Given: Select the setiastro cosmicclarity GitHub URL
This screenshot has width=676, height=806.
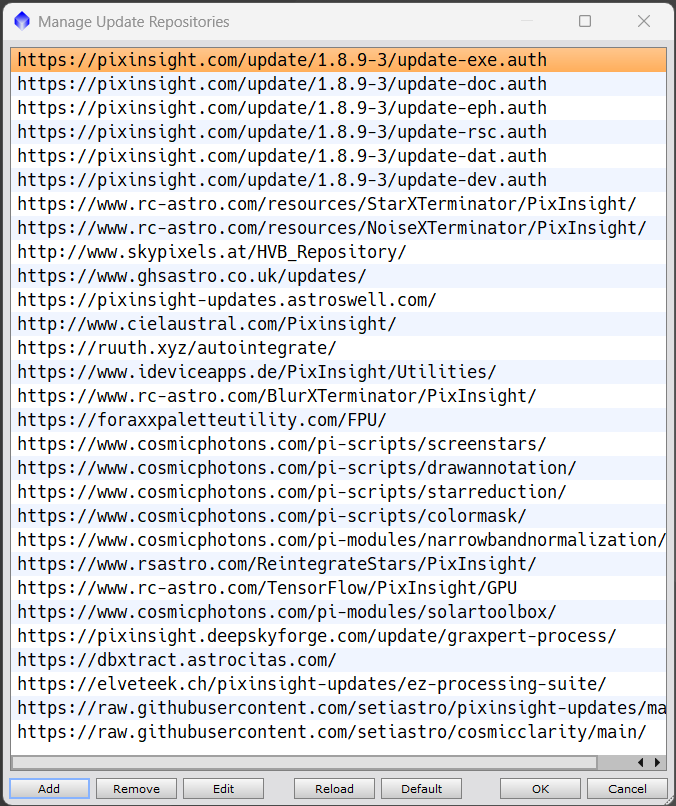Looking at the screenshot, I should click(x=338, y=732).
